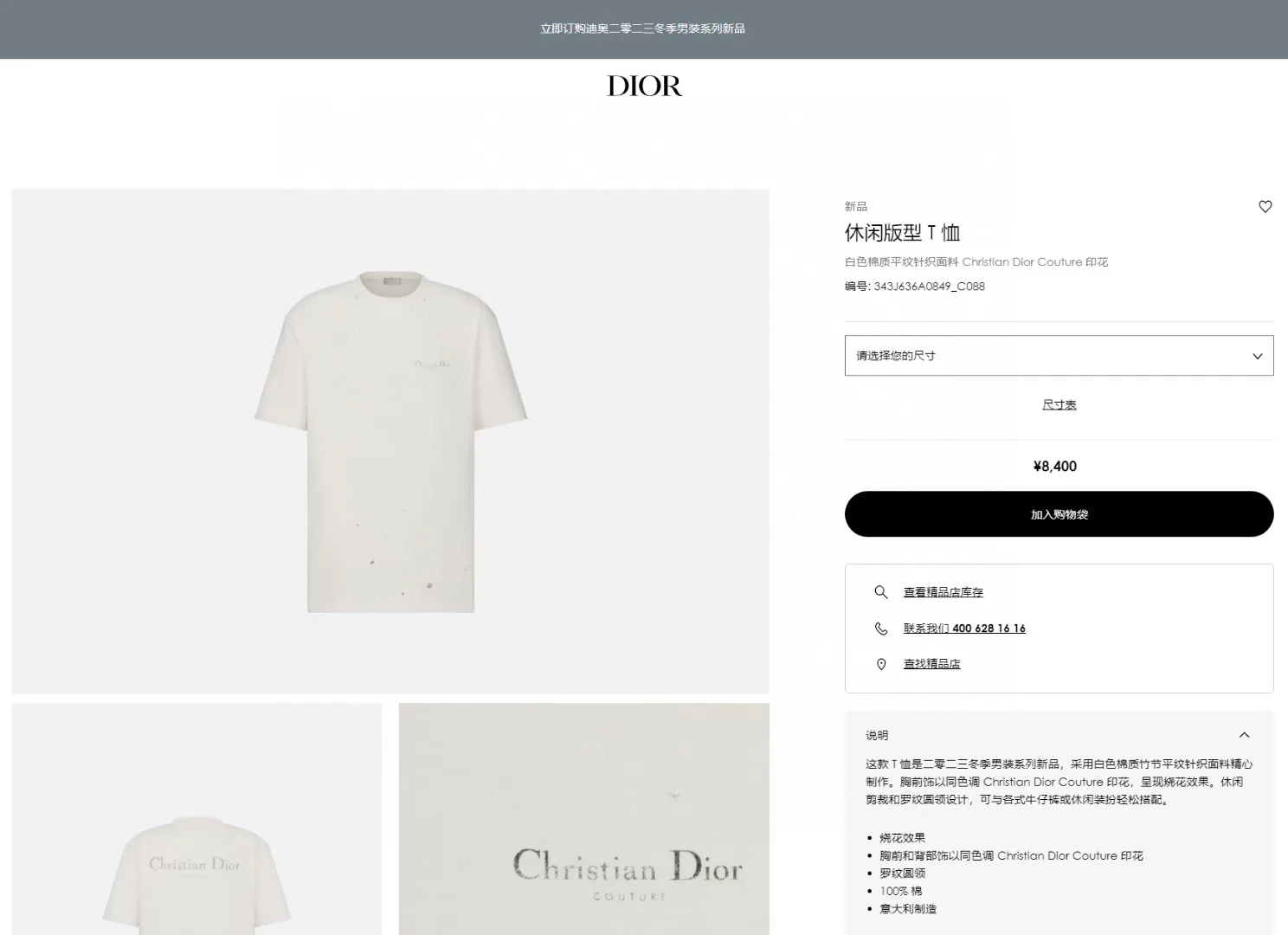
Task: Open 查看精品店库存 boutique stock link
Action: (x=943, y=592)
